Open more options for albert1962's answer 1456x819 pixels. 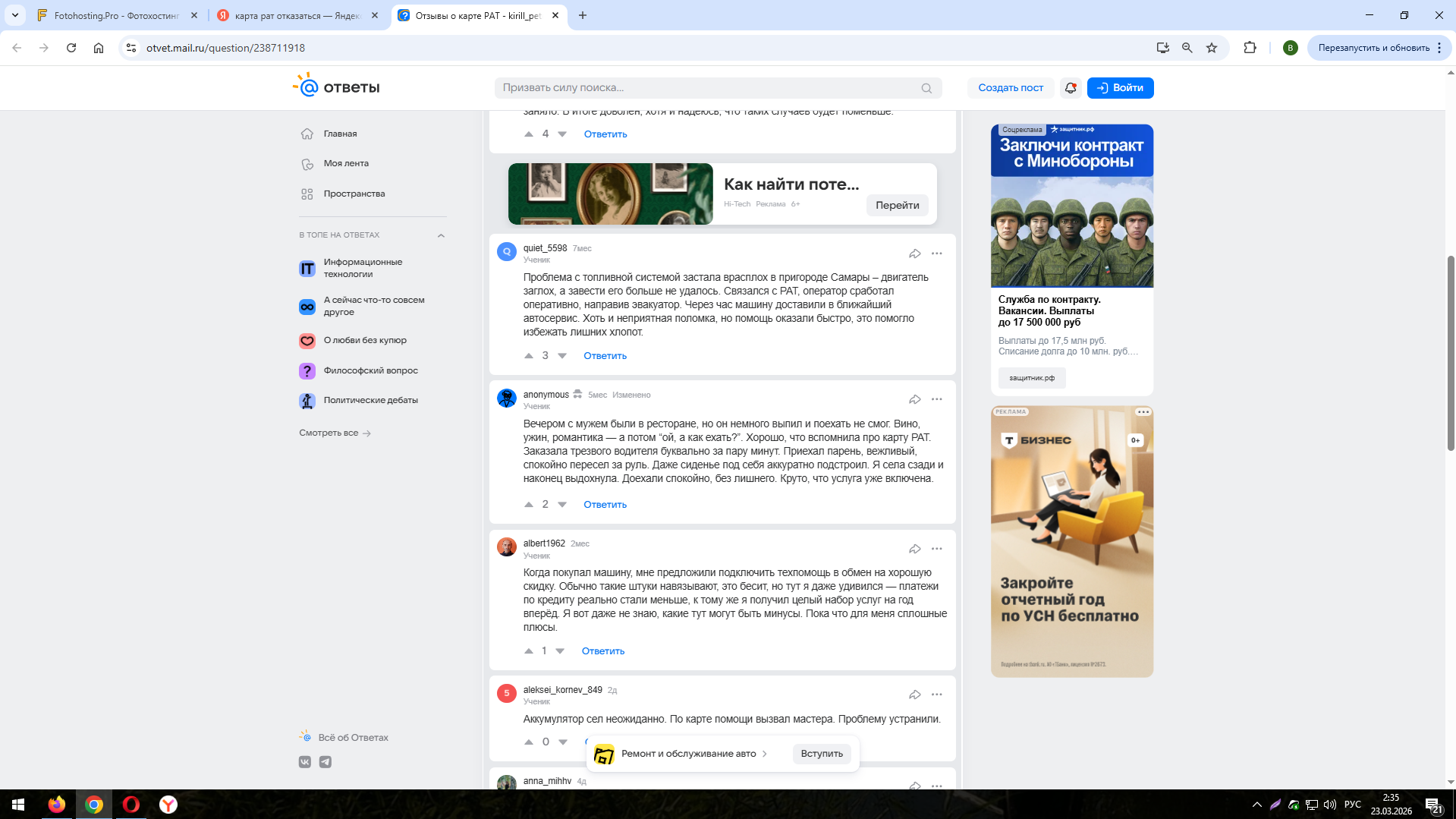[x=937, y=549]
